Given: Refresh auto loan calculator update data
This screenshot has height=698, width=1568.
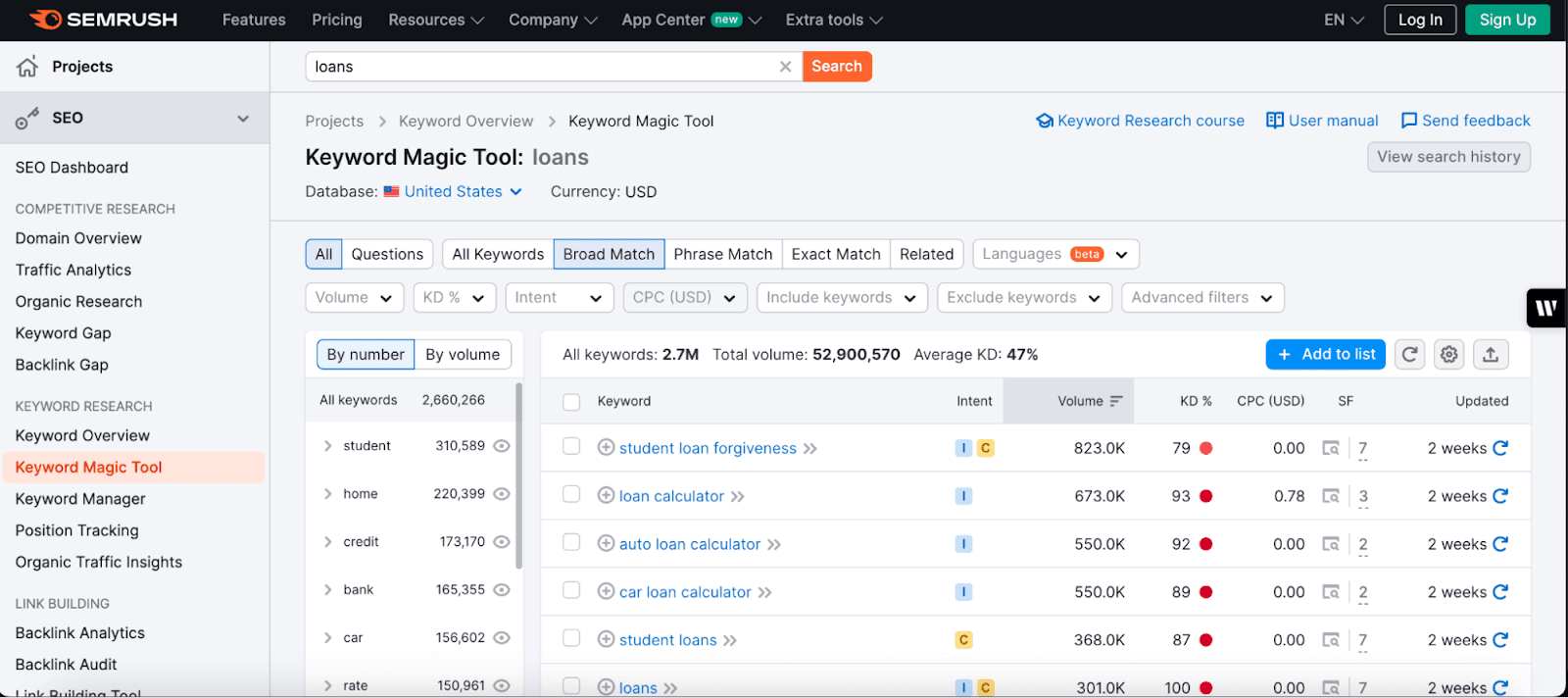Looking at the screenshot, I should click(1500, 544).
